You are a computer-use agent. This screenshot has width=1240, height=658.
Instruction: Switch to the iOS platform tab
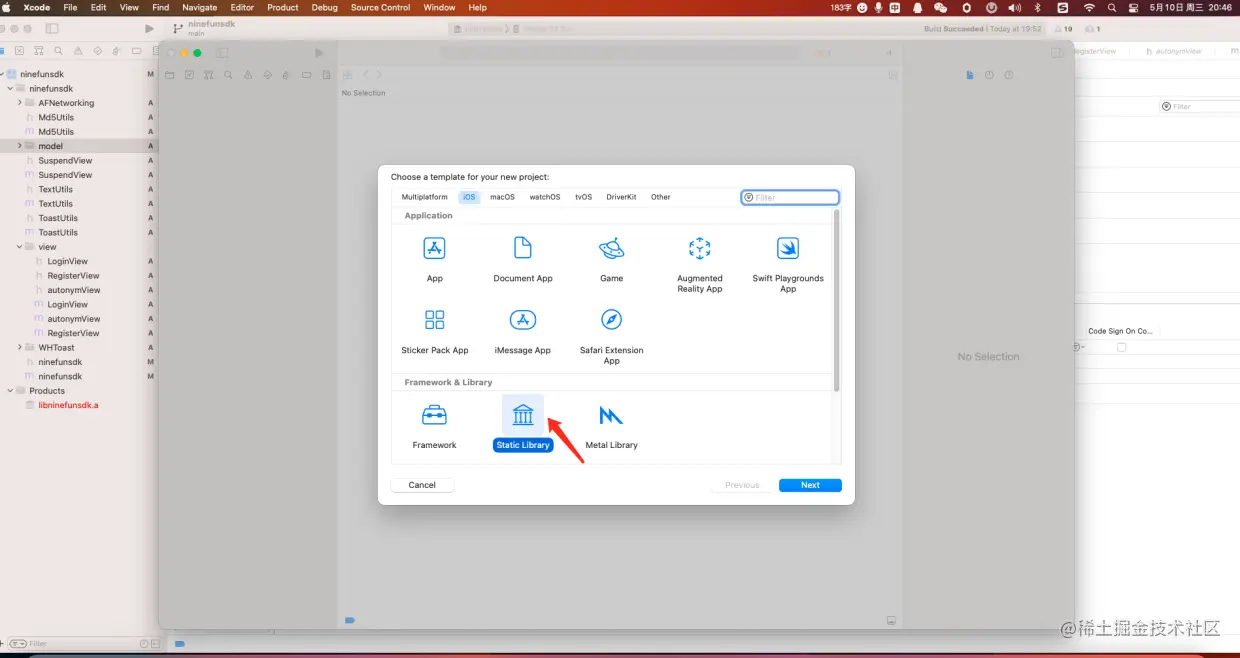(469, 197)
